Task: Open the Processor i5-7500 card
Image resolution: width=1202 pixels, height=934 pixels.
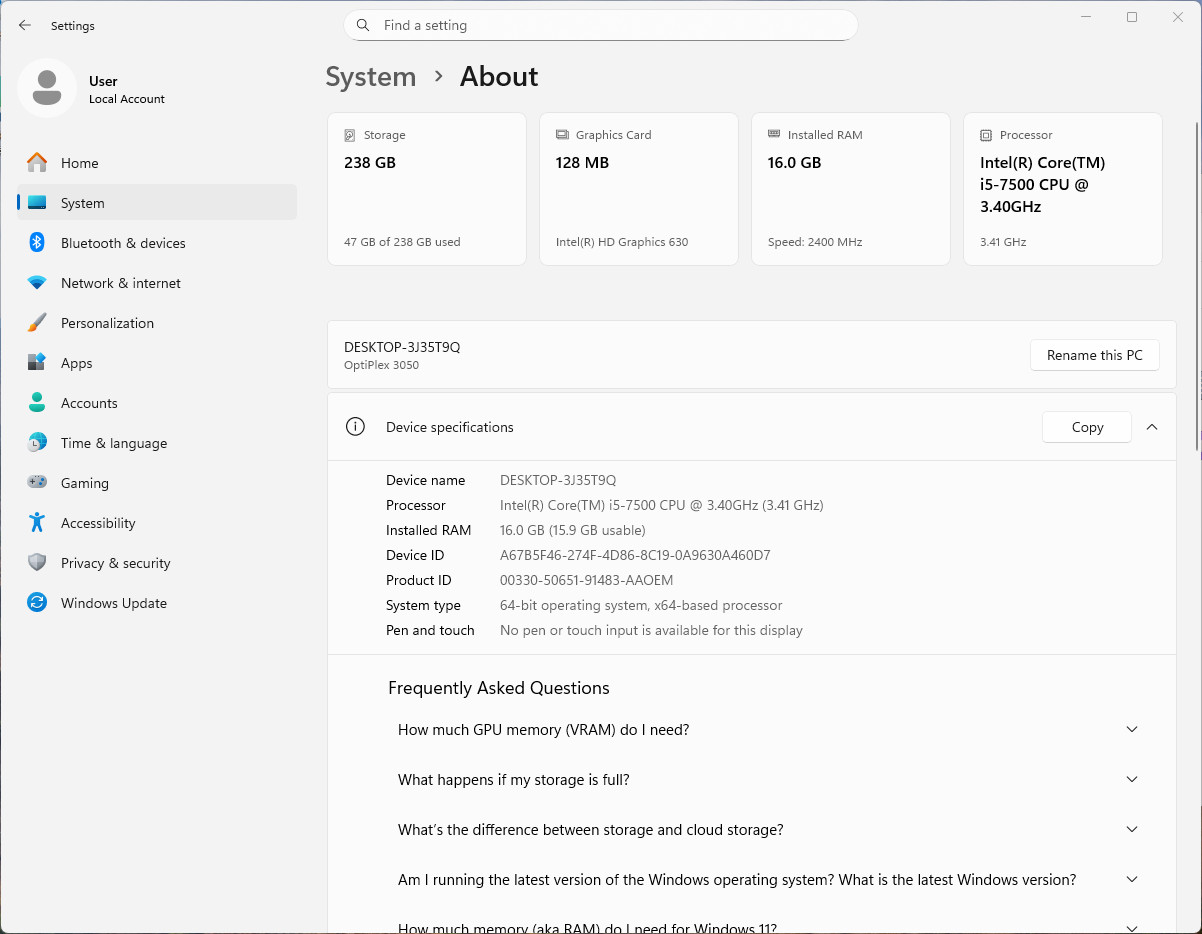Action: point(1063,189)
